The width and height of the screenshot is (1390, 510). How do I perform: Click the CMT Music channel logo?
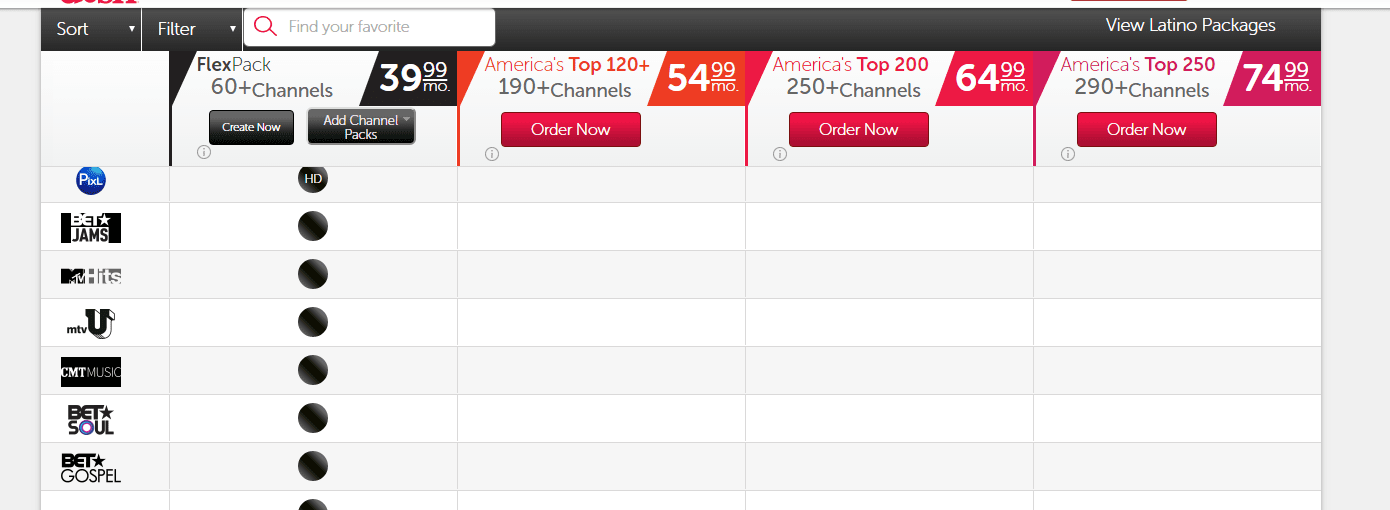click(x=91, y=372)
